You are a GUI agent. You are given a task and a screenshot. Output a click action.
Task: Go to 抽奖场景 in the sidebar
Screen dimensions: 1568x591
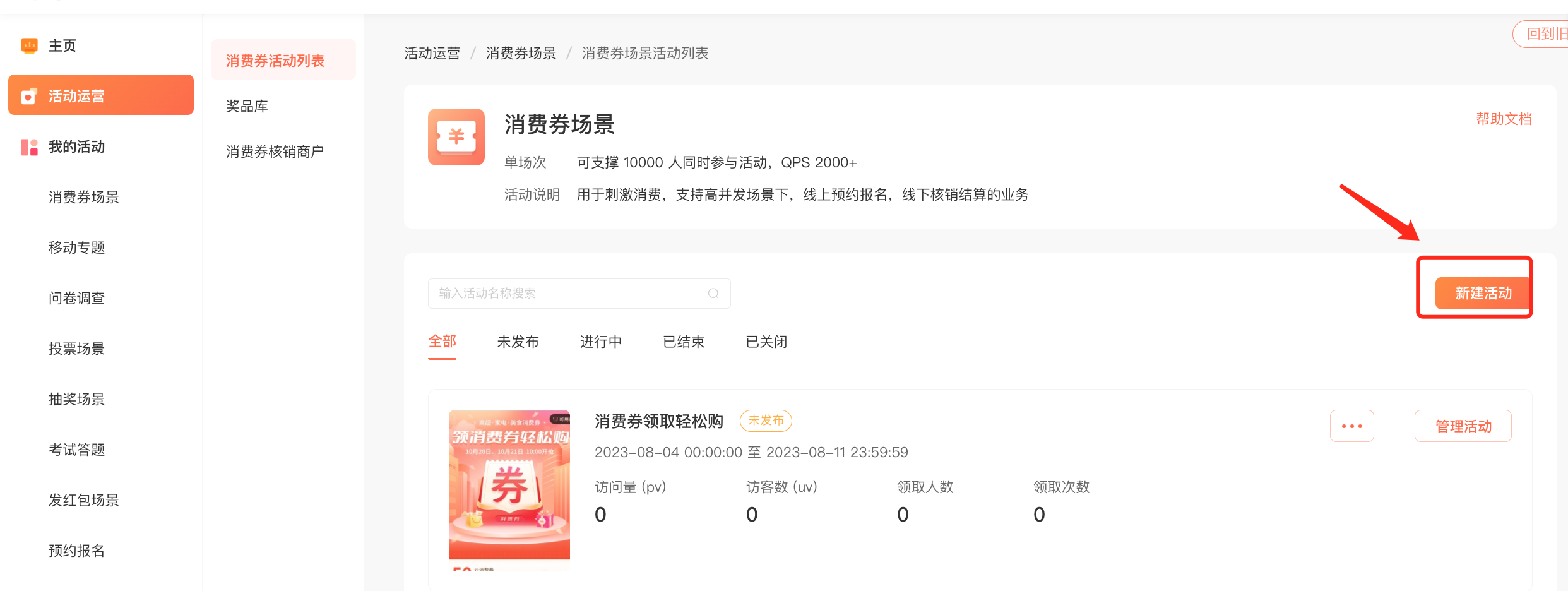(76, 399)
